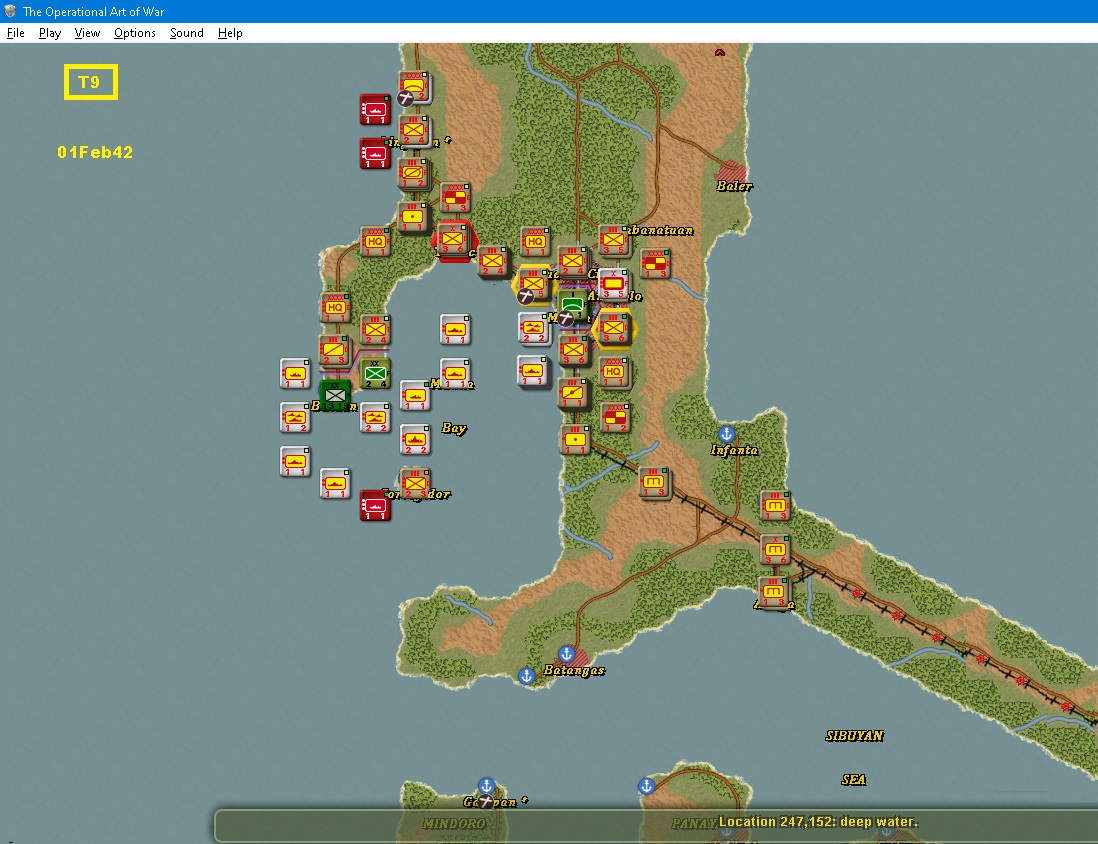1098x844 pixels.
Task: Select the 1-2 red-yellow XXXX counter
Action: click(x=616, y=418)
